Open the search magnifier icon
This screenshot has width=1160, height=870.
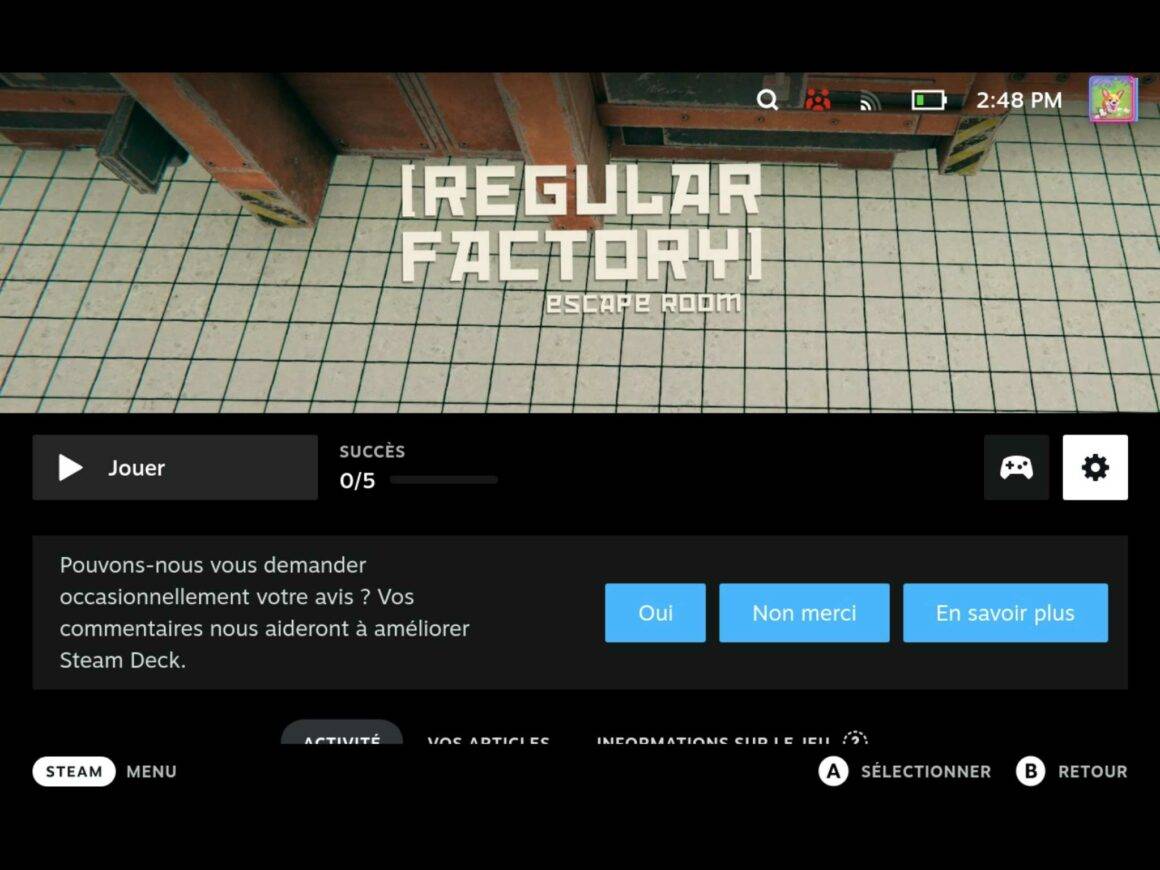767,99
